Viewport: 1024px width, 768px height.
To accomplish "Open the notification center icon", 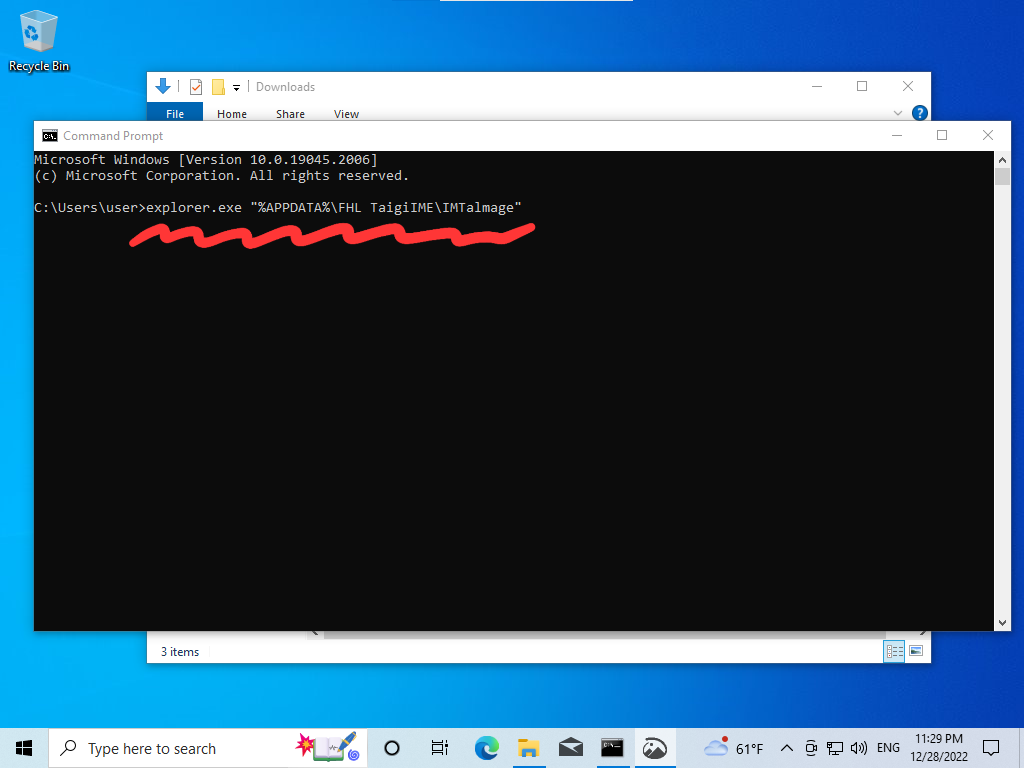I will [x=991, y=748].
